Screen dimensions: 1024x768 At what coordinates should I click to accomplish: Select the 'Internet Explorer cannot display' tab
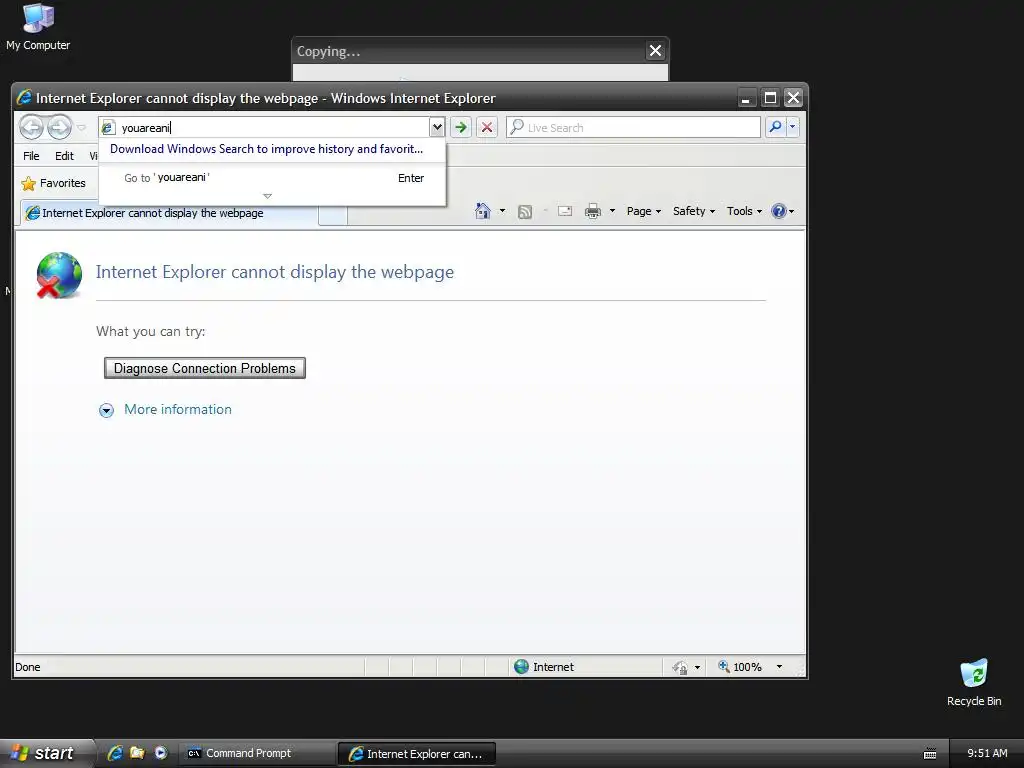pyautogui.click(x=168, y=213)
